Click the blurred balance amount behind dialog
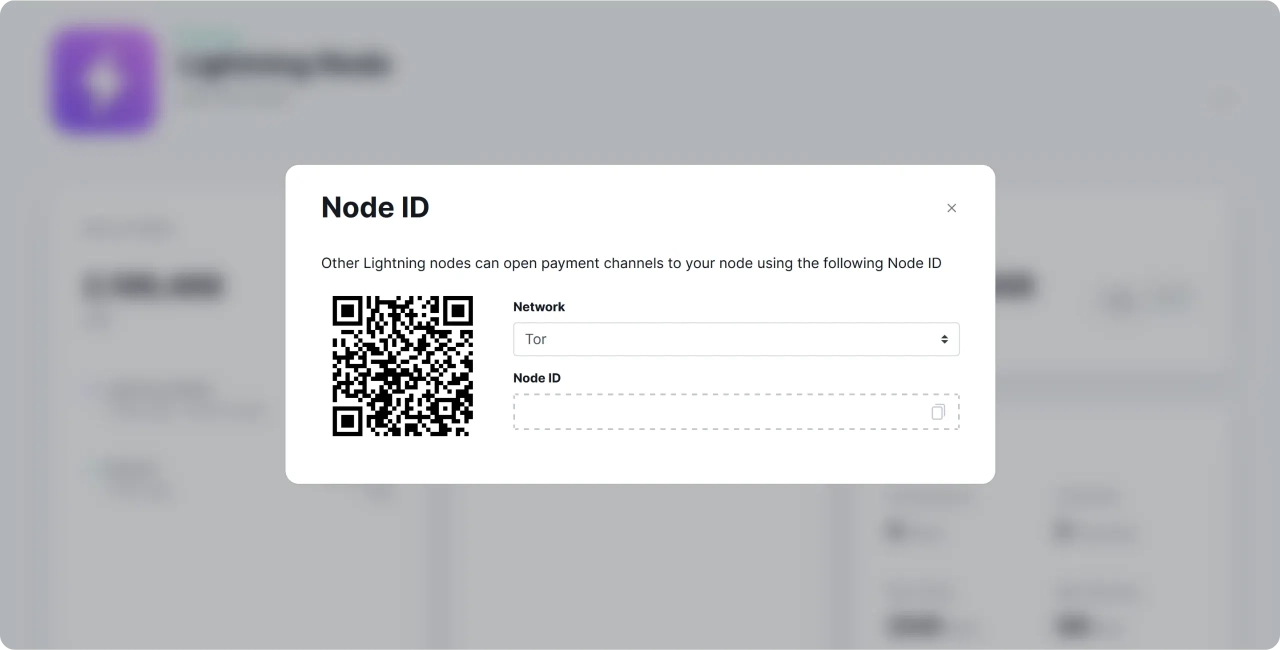The width and height of the screenshot is (1280, 650). 152,287
